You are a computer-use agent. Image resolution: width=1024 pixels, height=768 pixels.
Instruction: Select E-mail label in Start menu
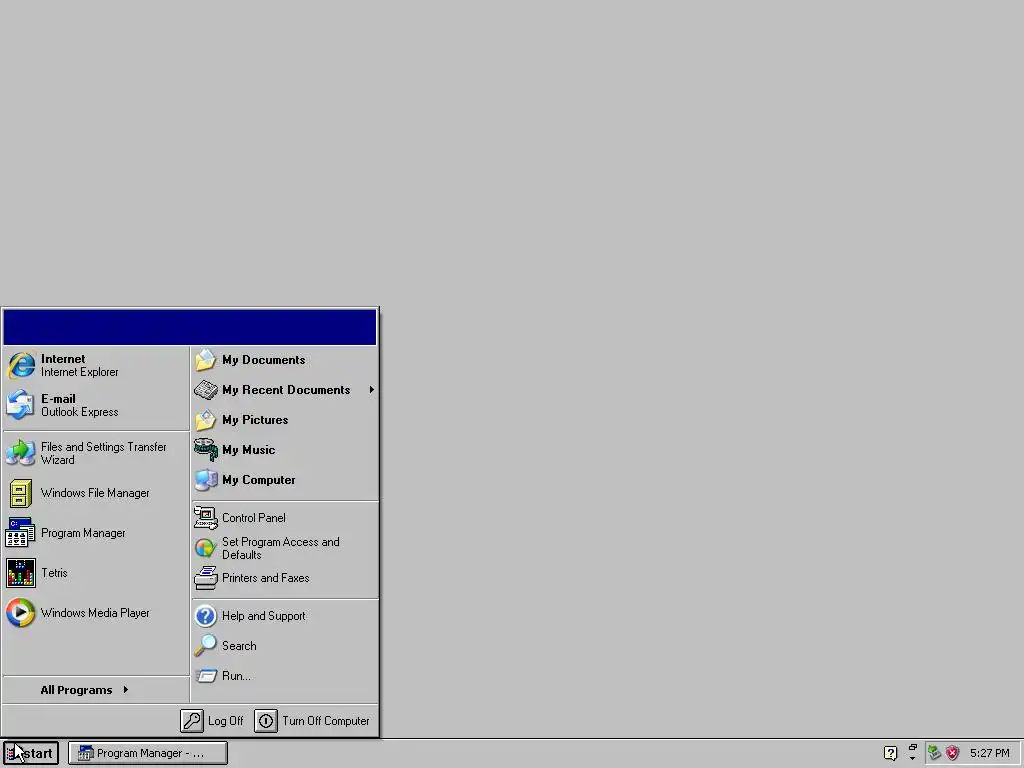coord(58,398)
